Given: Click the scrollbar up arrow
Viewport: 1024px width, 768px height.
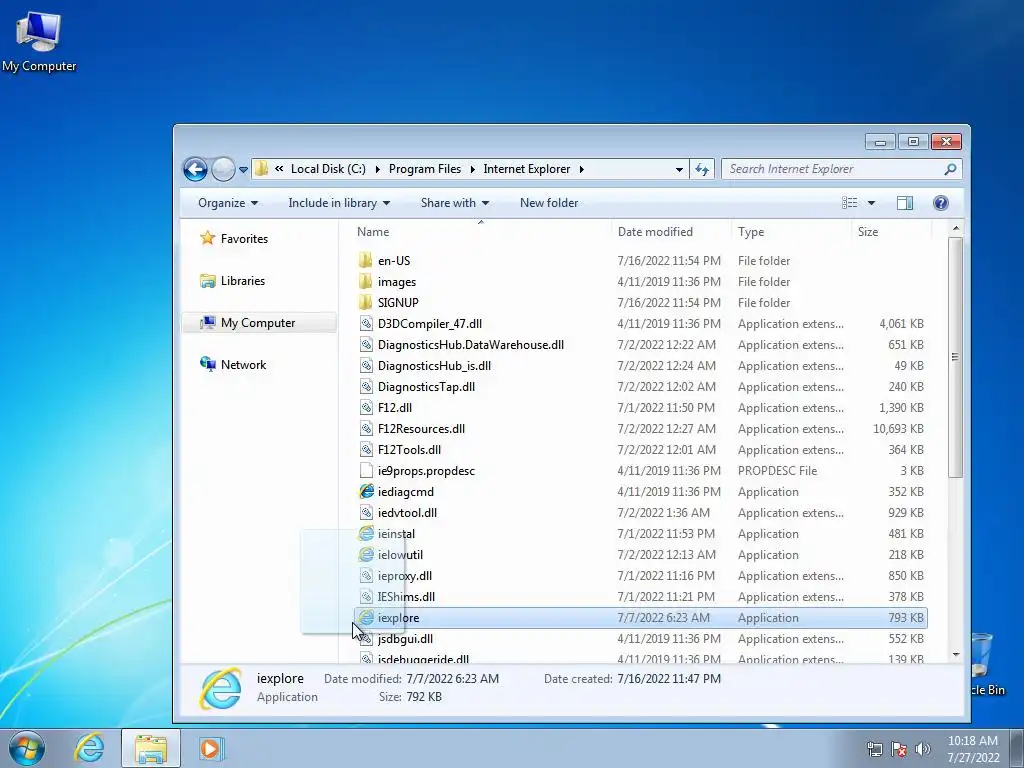Looking at the screenshot, I should [955, 229].
